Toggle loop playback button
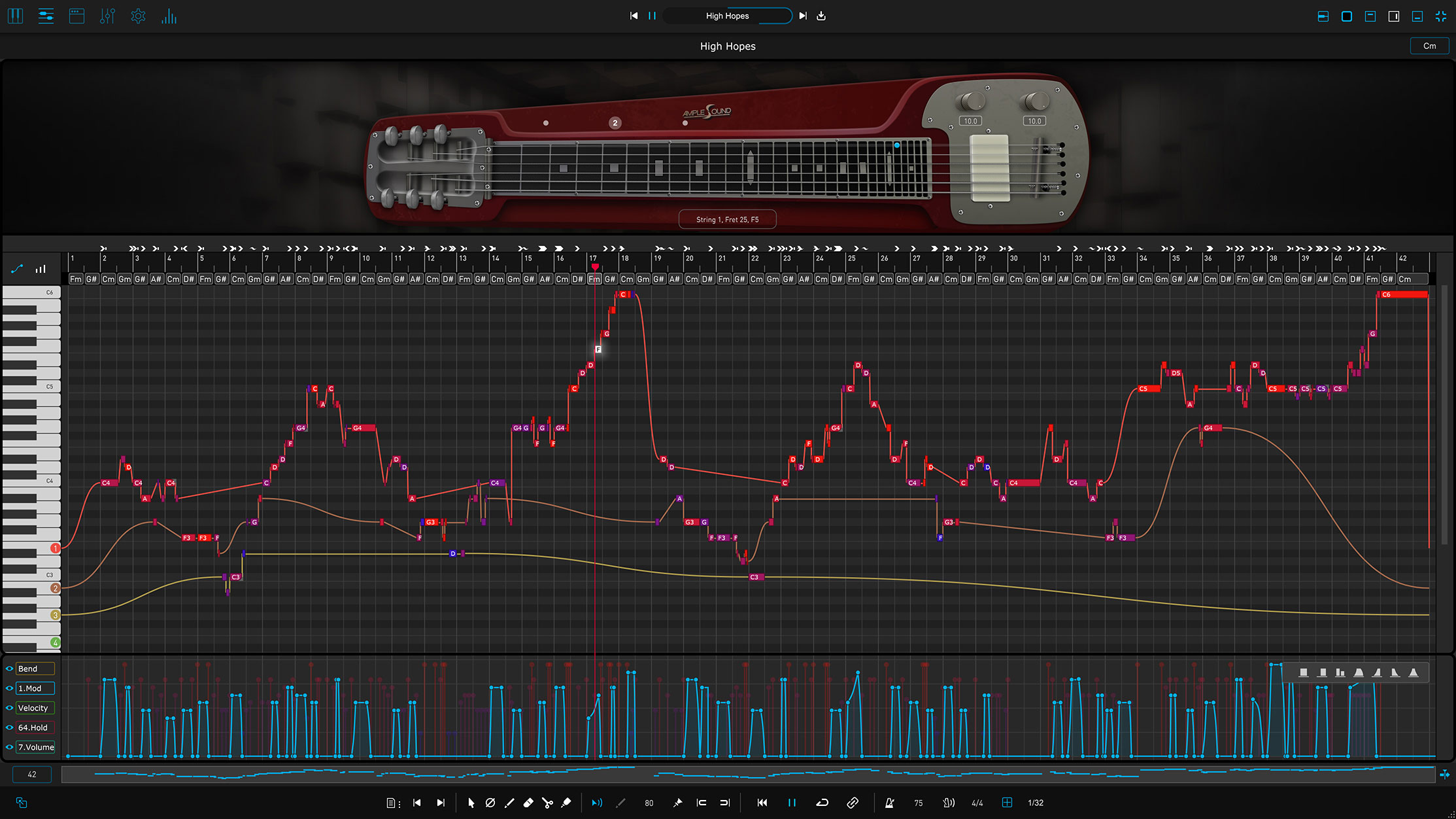The width and height of the screenshot is (1456, 819). [x=822, y=803]
